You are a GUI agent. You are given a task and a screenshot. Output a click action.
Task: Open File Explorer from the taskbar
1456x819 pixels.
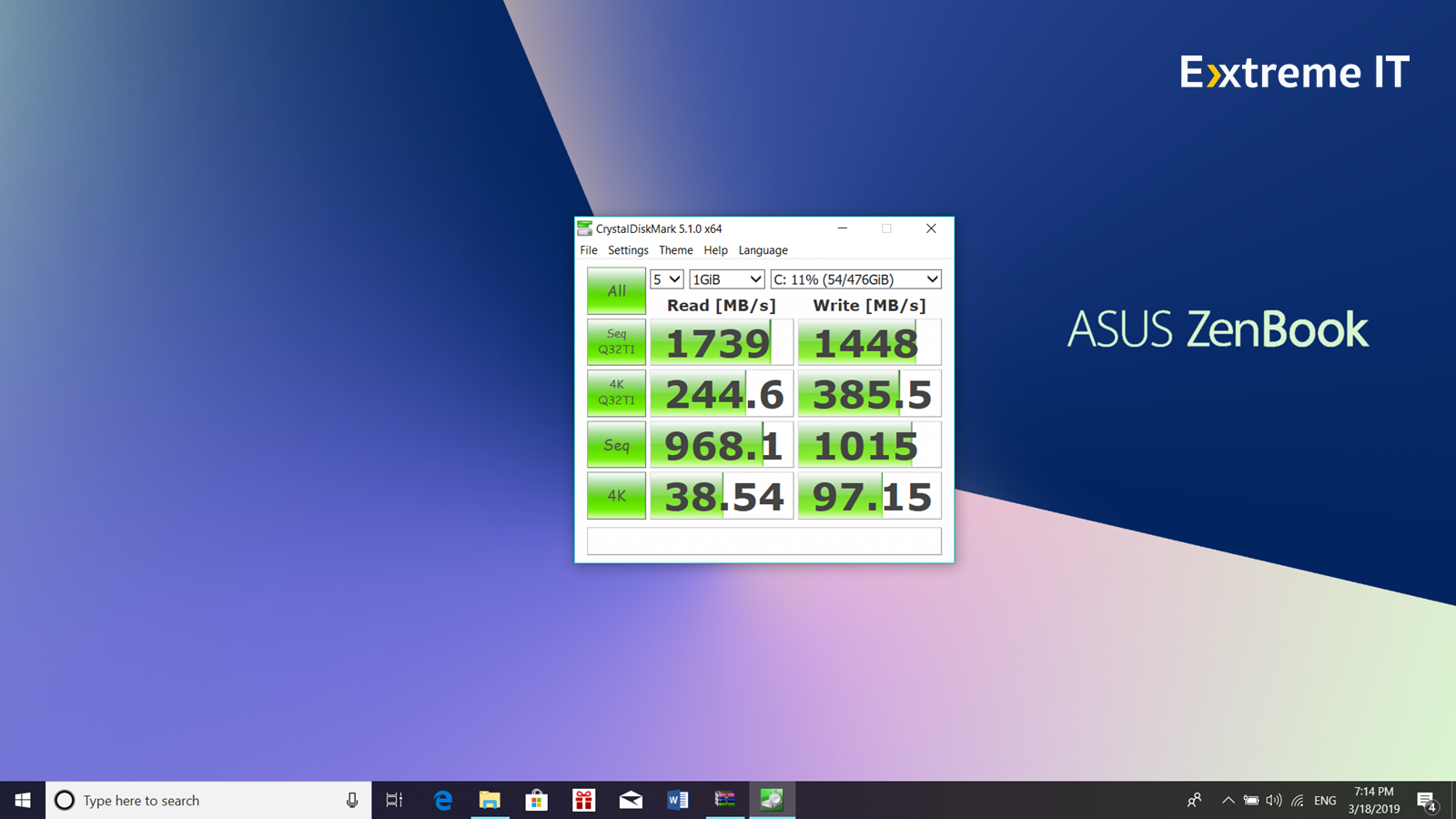coord(490,800)
